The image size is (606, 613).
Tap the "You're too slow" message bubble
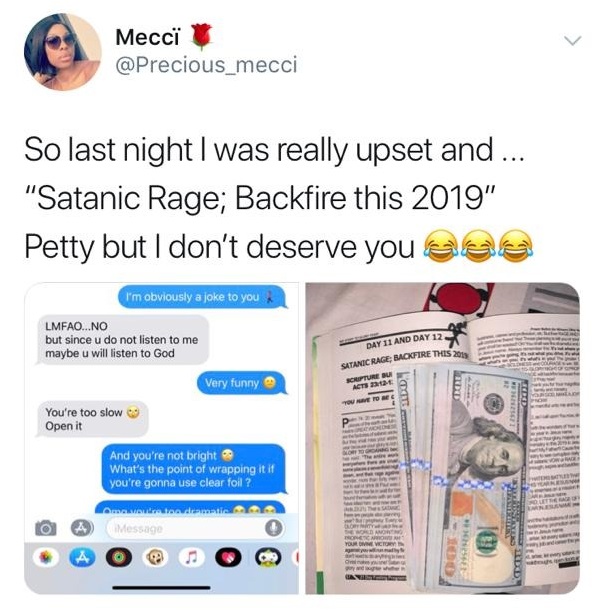(91, 419)
